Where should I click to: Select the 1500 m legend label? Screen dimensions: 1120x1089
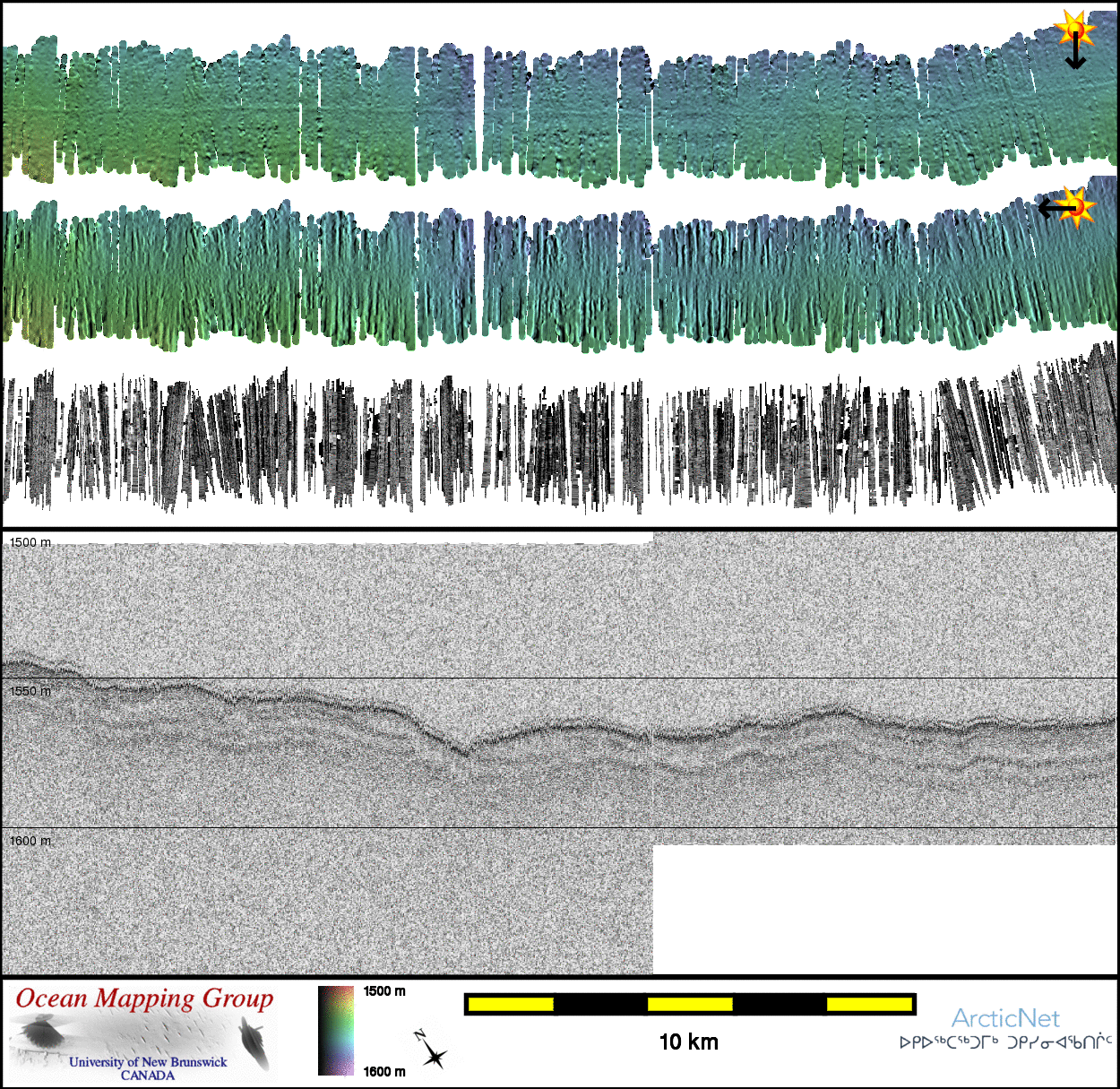pos(384,991)
